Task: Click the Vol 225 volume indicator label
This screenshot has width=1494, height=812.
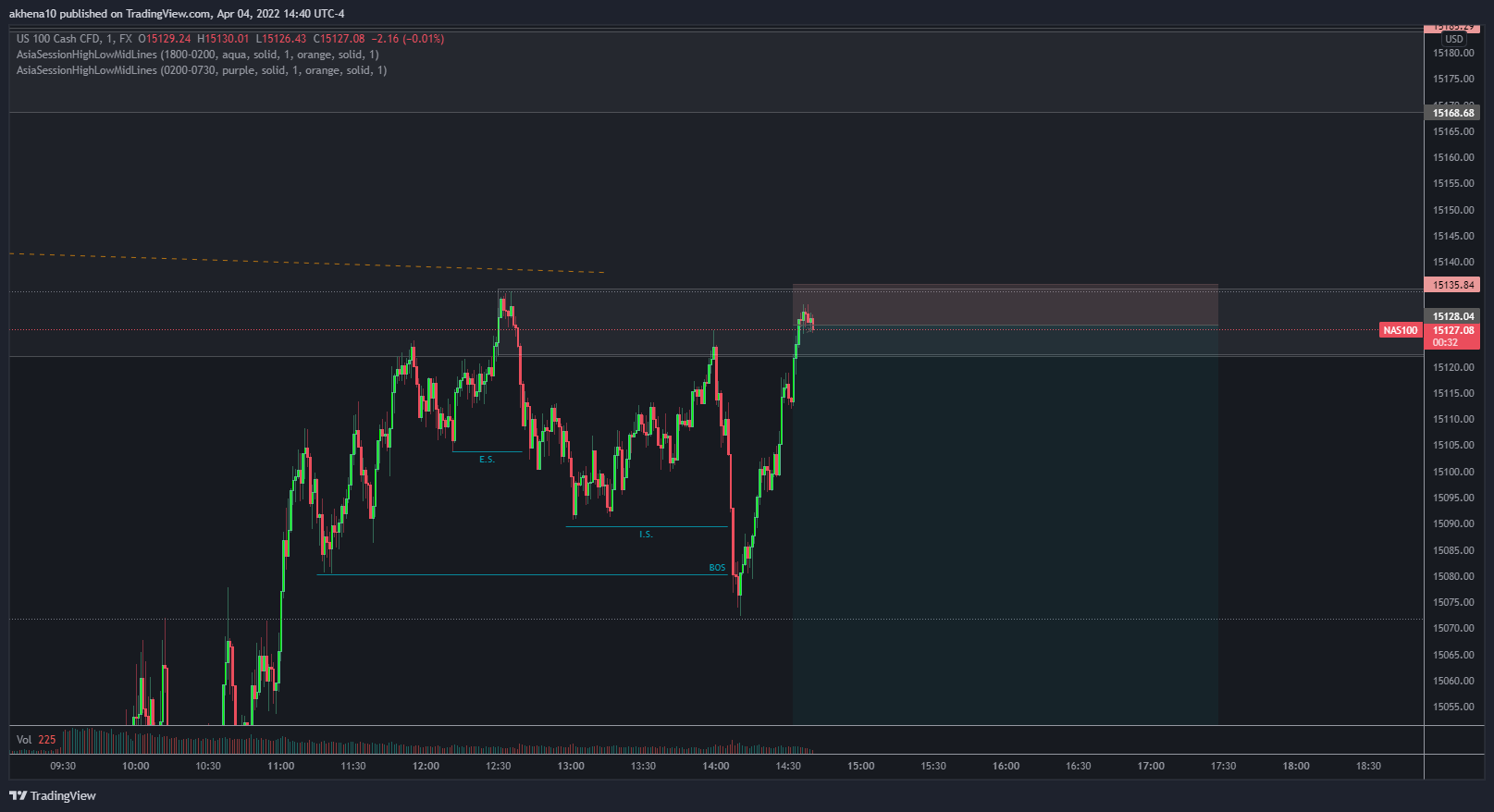Action: click(x=36, y=740)
